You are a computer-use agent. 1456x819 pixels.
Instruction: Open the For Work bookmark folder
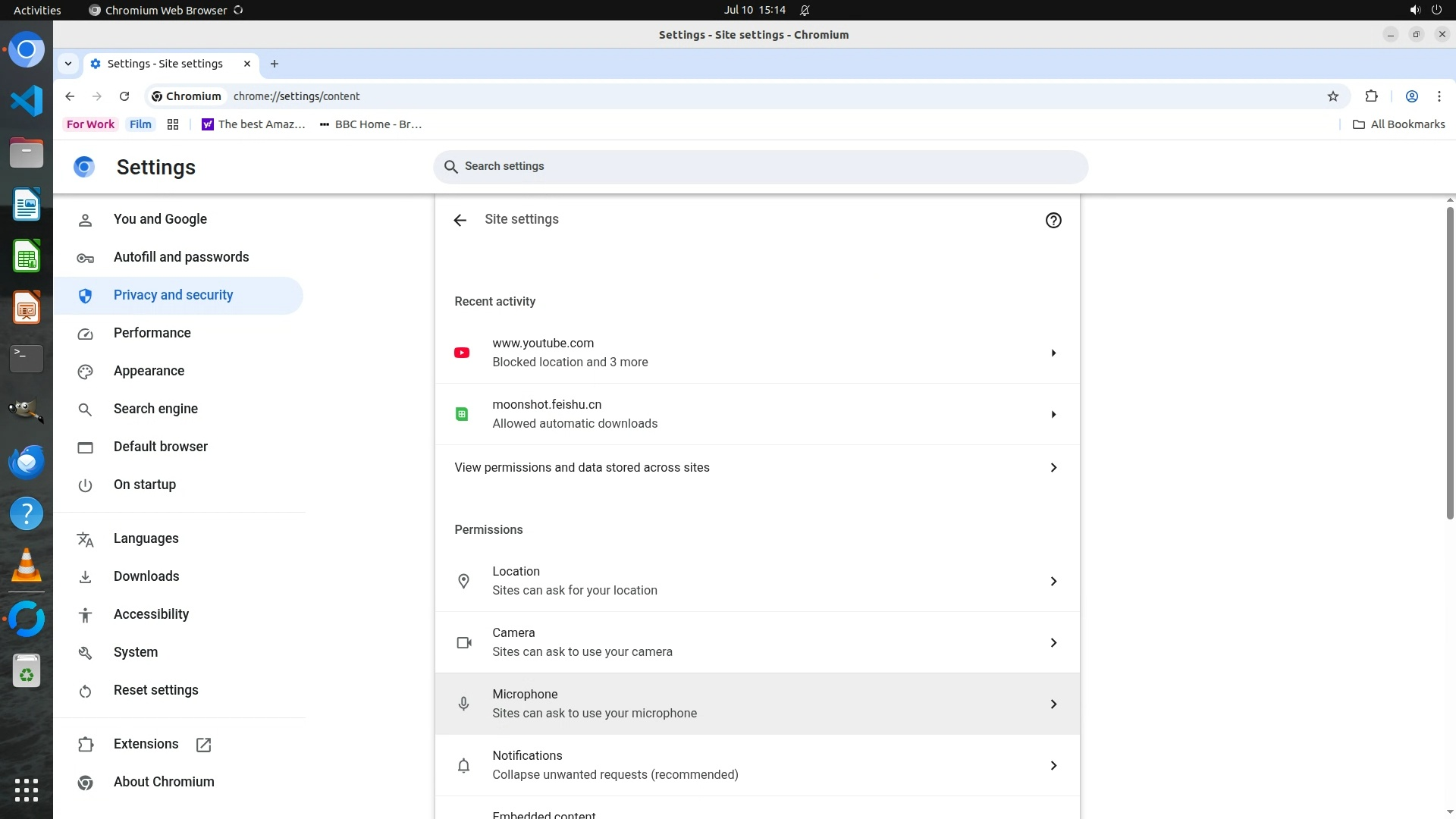[90, 124]
